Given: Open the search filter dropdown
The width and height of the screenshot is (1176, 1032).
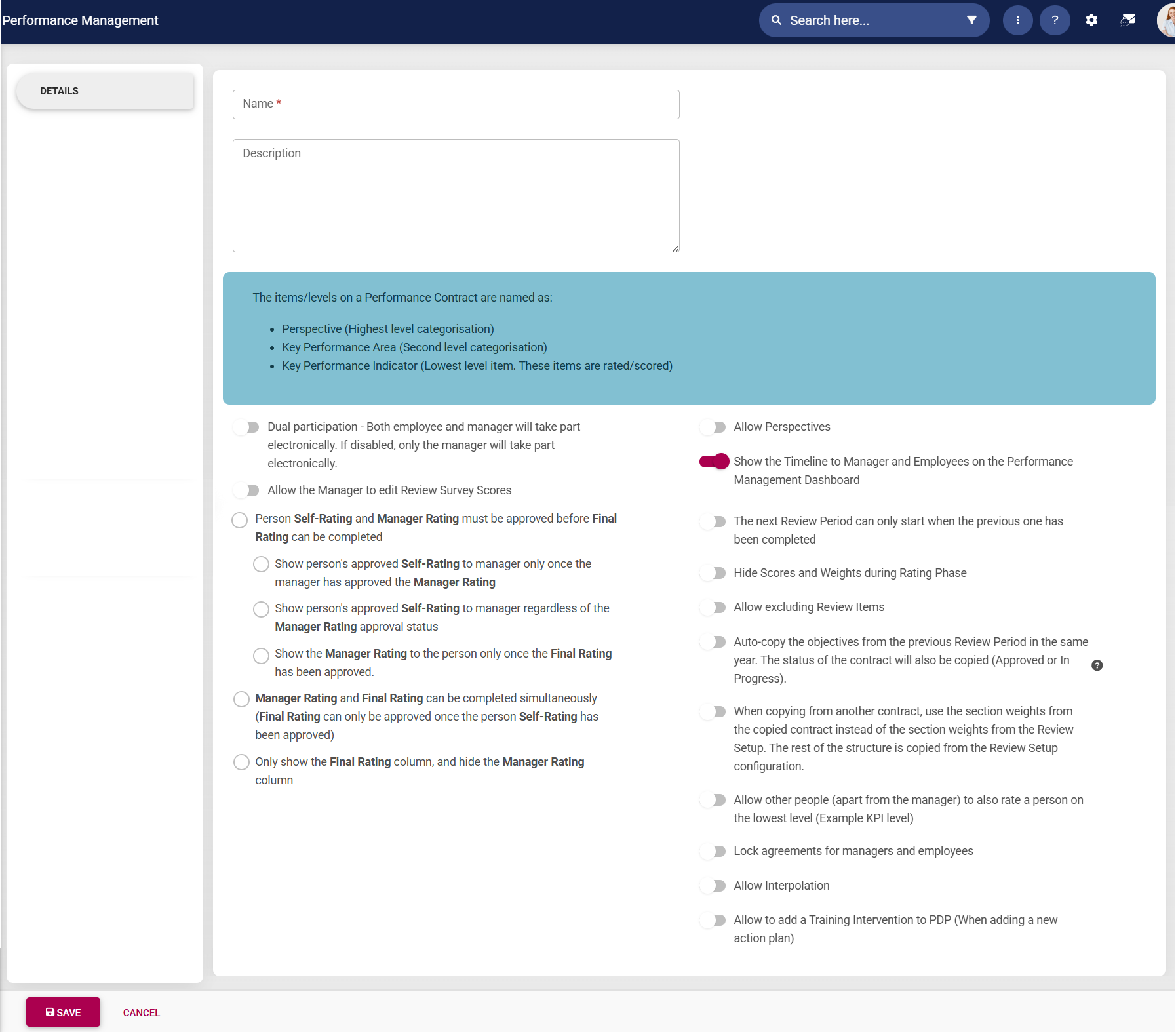Looking at the screenshot, I should click(972, 20).
